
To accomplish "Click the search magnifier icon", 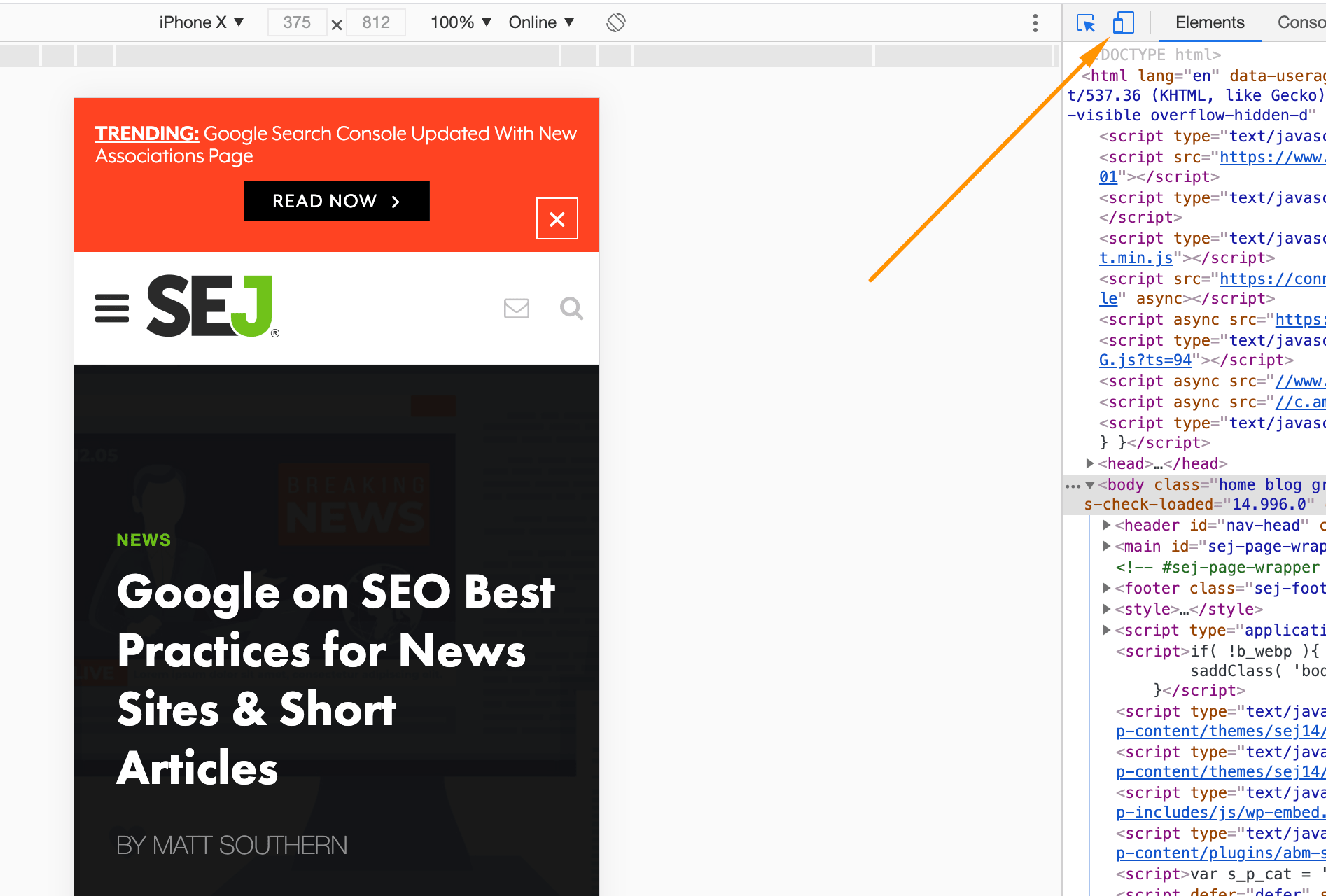I will 571,308.
